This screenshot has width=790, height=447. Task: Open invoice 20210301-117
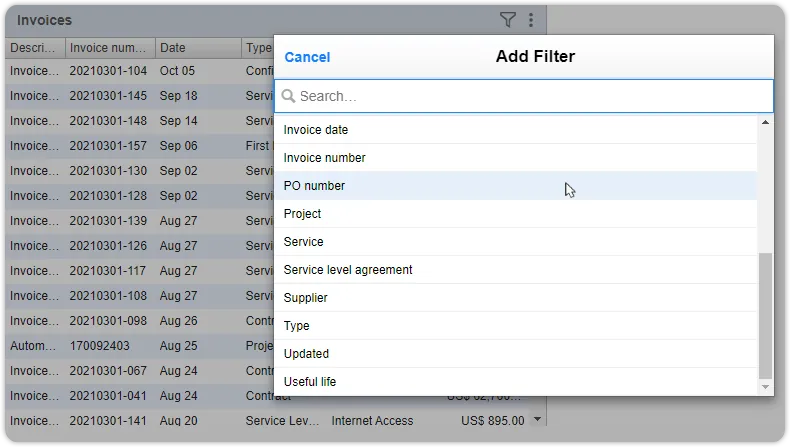tap(108, 271)
